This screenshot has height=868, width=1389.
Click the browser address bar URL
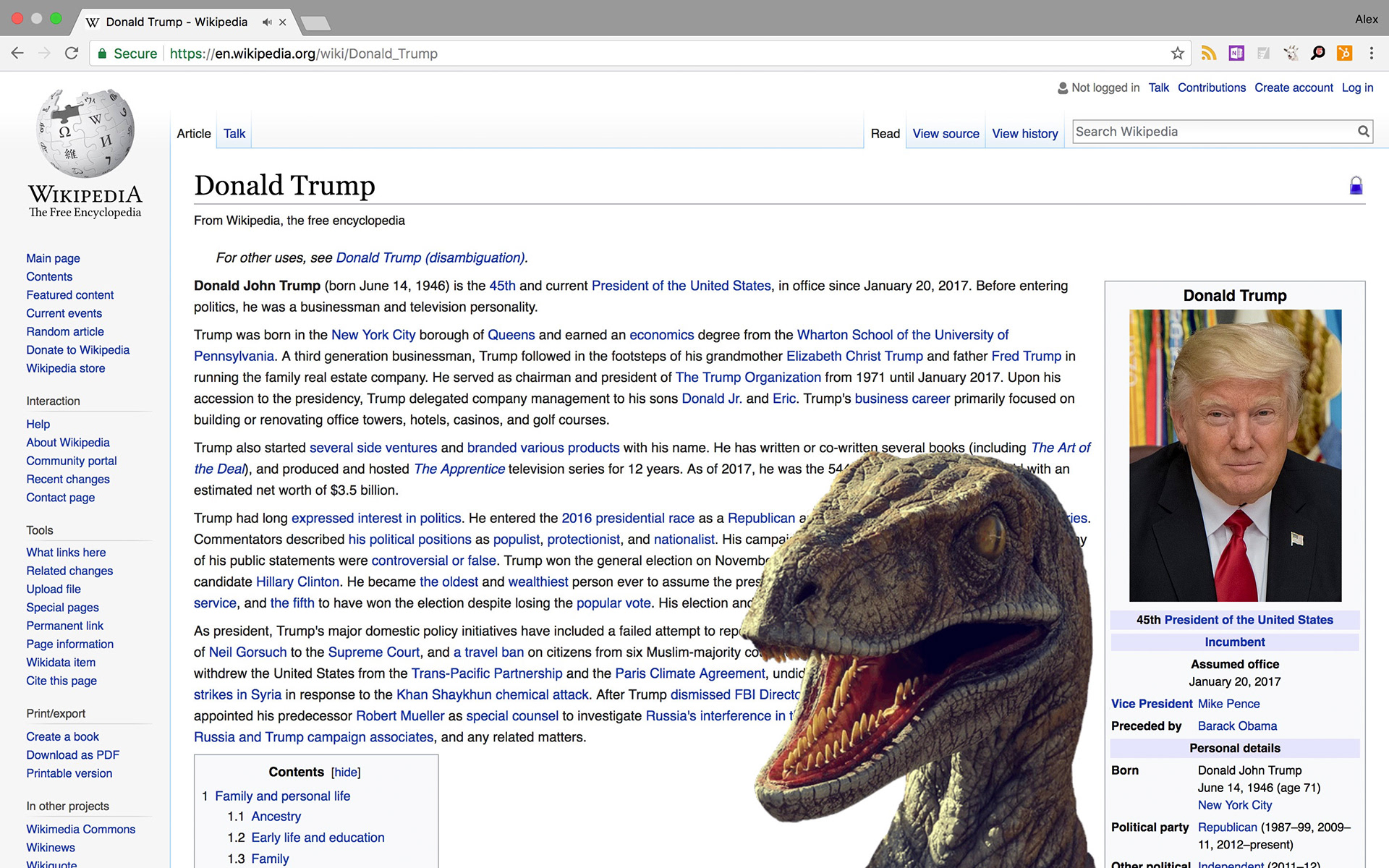(303, 54)
